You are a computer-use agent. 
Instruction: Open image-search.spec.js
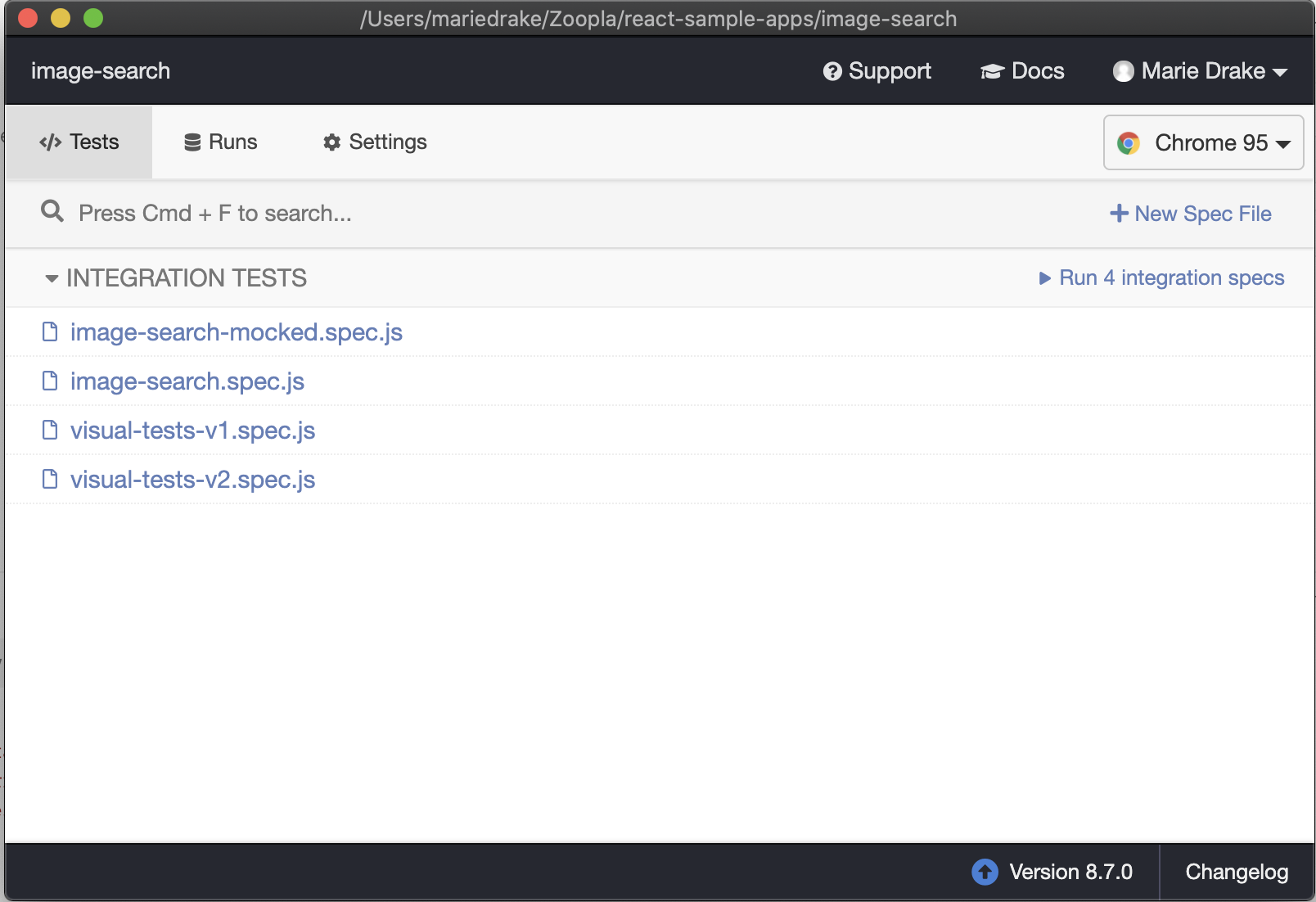pos(187,381)
